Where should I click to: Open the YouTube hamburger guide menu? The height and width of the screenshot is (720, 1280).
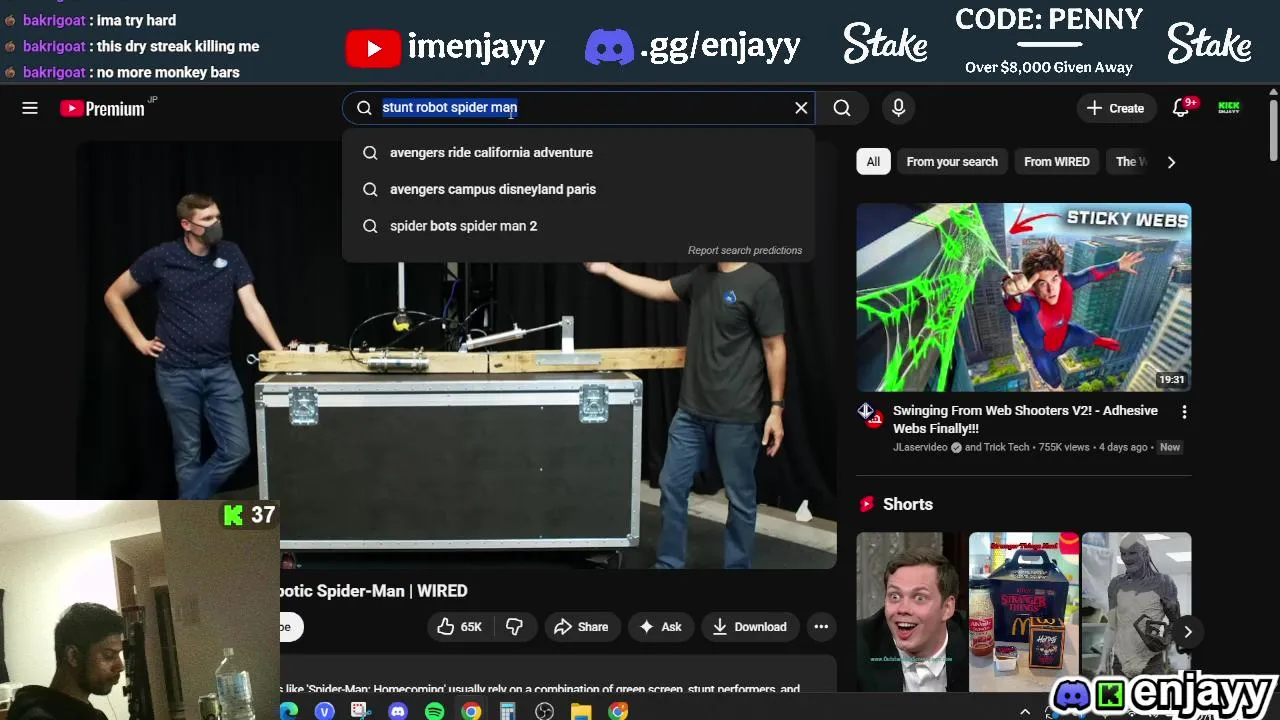click(x=30, y=108)
